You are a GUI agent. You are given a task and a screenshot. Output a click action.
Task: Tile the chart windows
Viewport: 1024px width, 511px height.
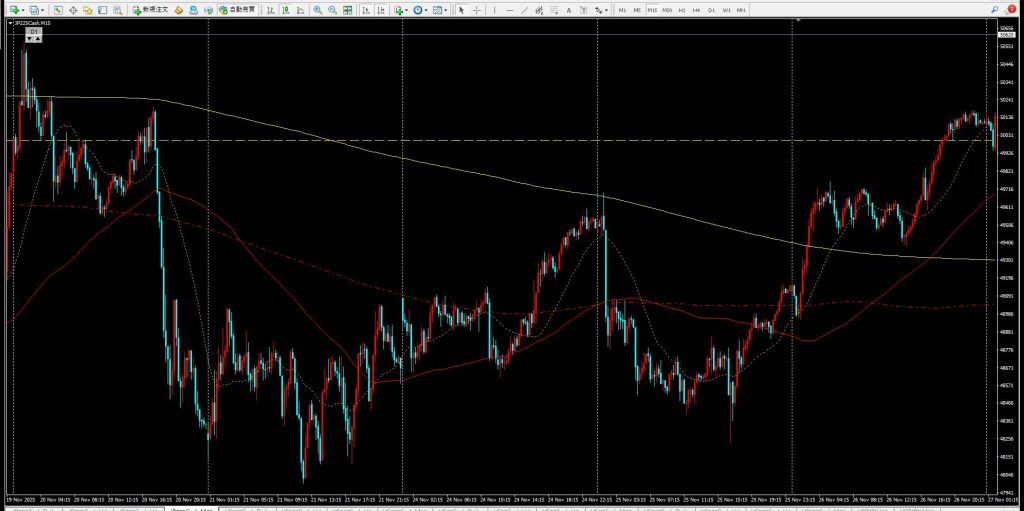[x=348, y=9]
